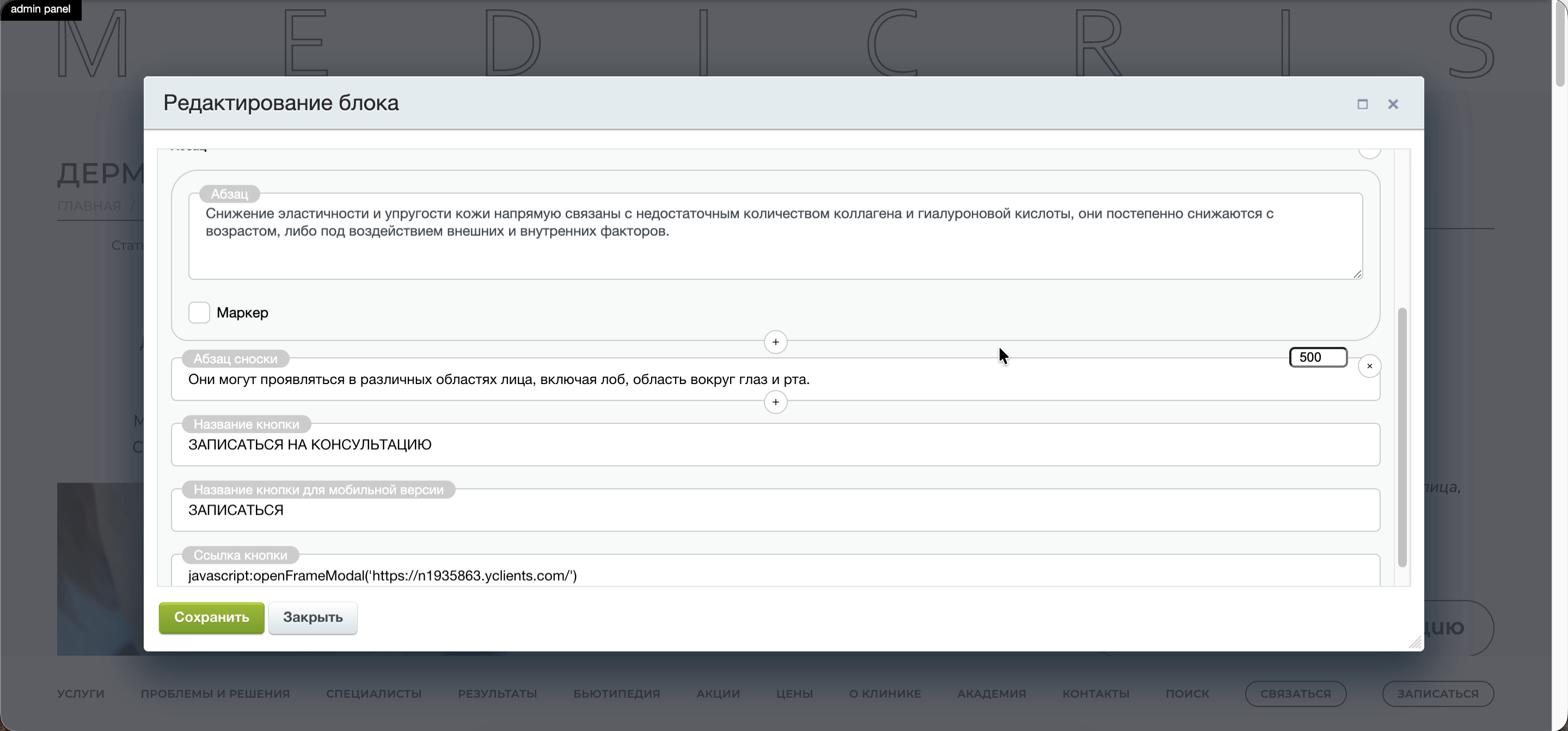1568x731 pixels.
Task: Edit the Название кнопки field
Action: (775, 444)
